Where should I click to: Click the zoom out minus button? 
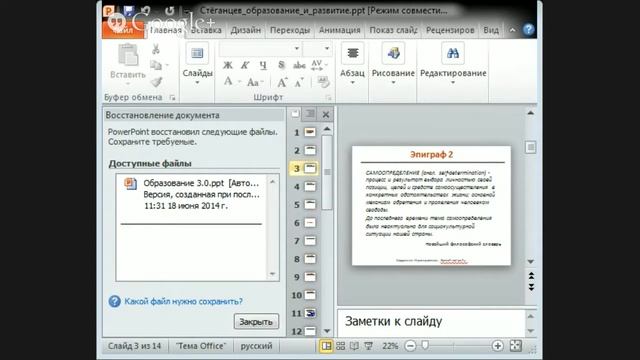tap(410, 346)
